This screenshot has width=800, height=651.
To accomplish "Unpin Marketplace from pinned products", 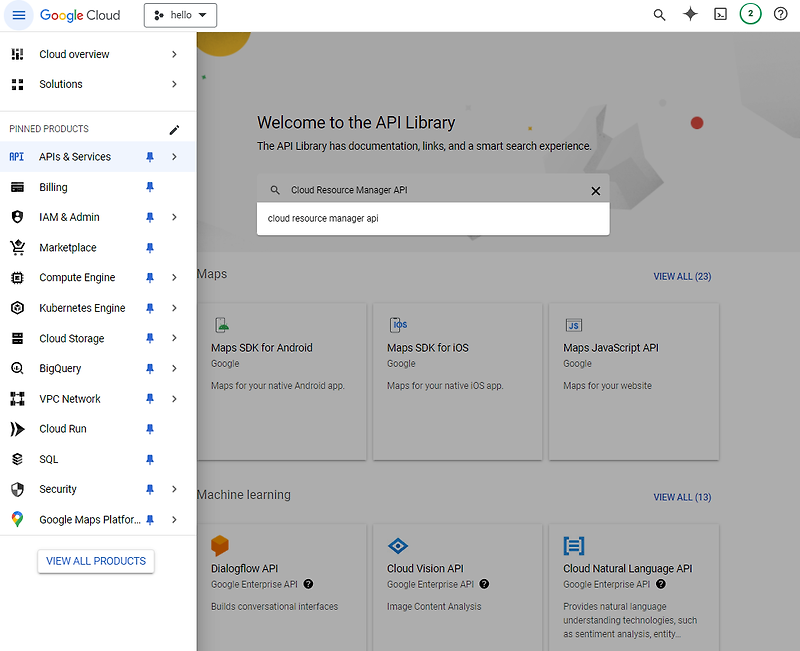I will [x=150, y=247].
